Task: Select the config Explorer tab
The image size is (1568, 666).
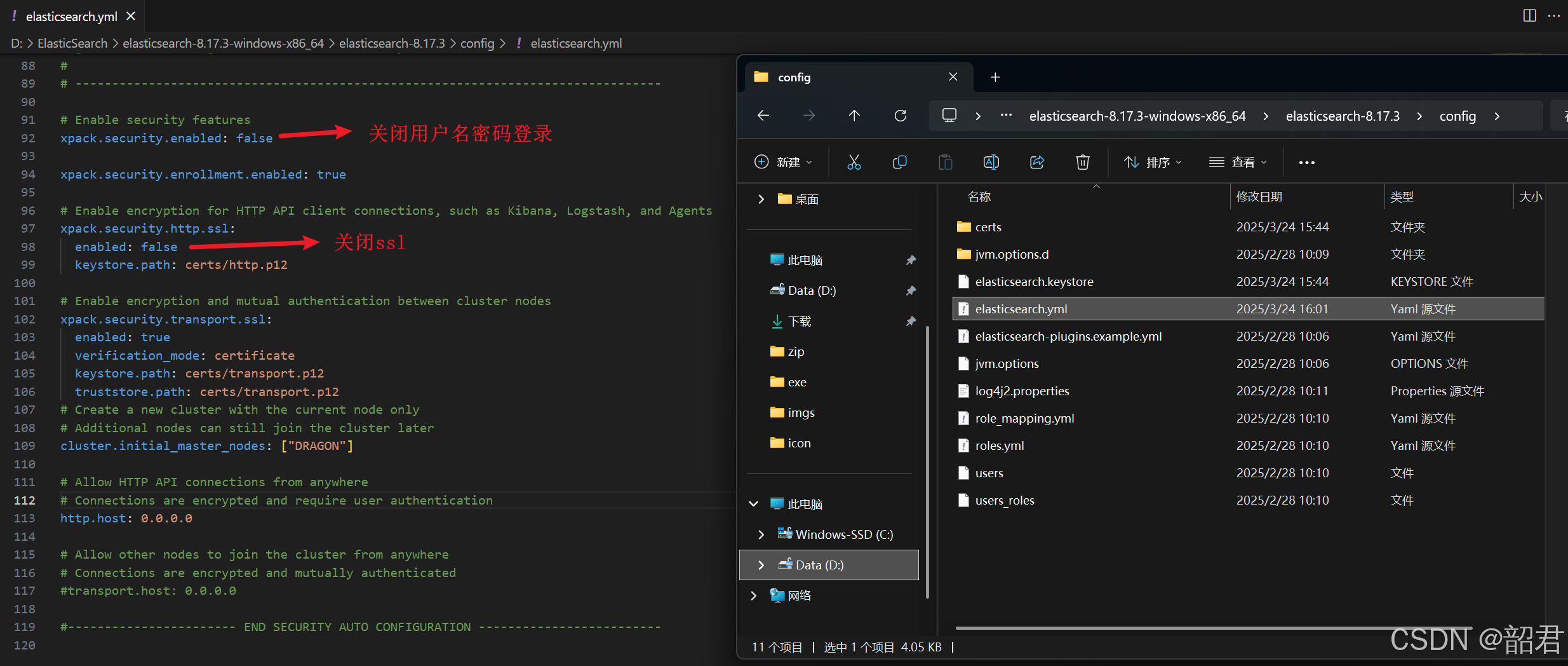Action: coord(857,77)
